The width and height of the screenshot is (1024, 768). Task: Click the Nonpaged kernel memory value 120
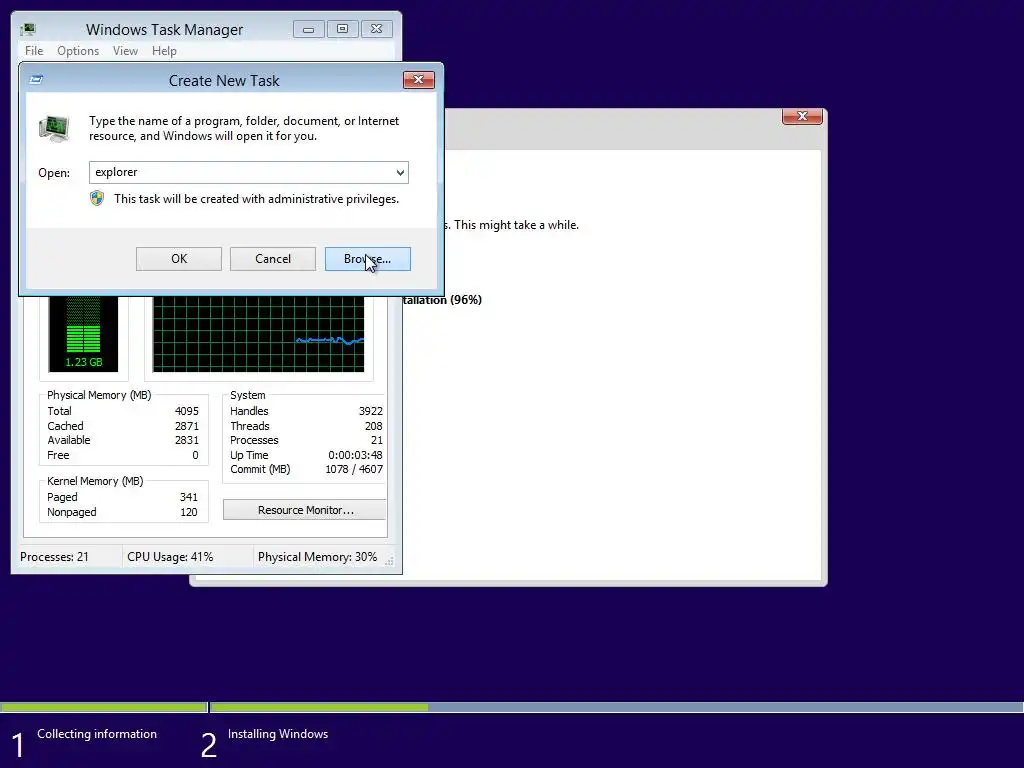[189, 512]
